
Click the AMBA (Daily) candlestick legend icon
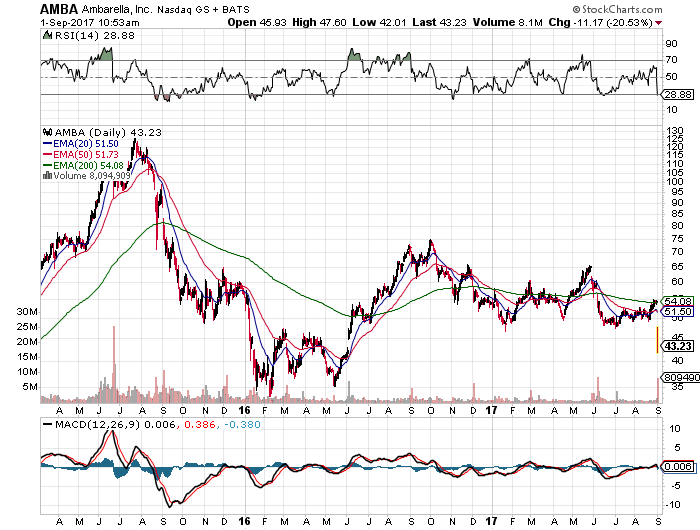coord(47,132)
